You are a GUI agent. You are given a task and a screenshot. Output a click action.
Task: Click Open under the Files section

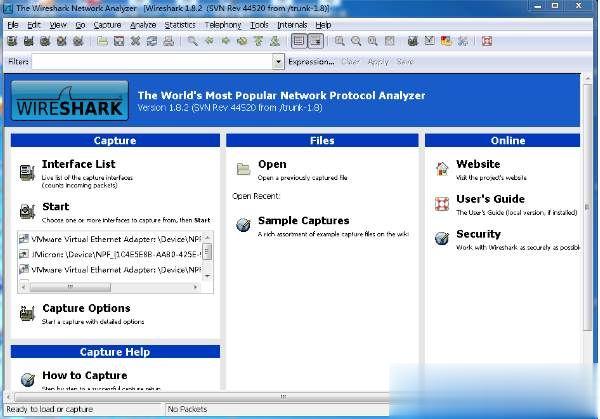point(272,164)
